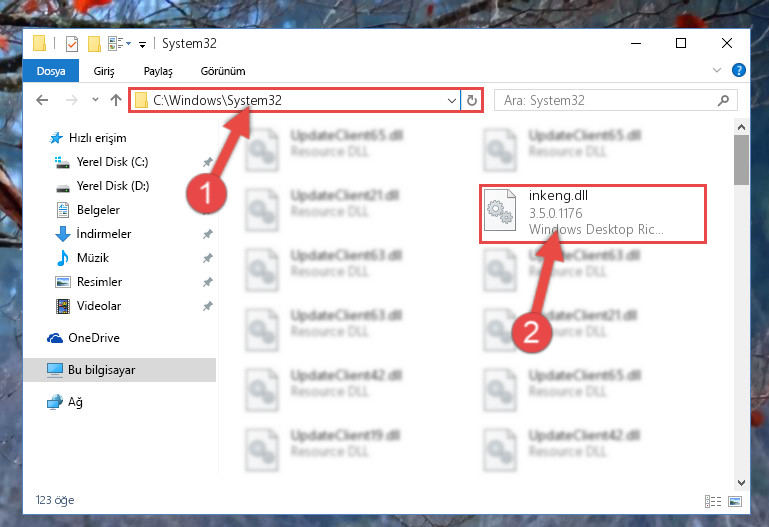Expand the address bar history dropdown
This screenshot has height=527, width=769.
point(452,100)
